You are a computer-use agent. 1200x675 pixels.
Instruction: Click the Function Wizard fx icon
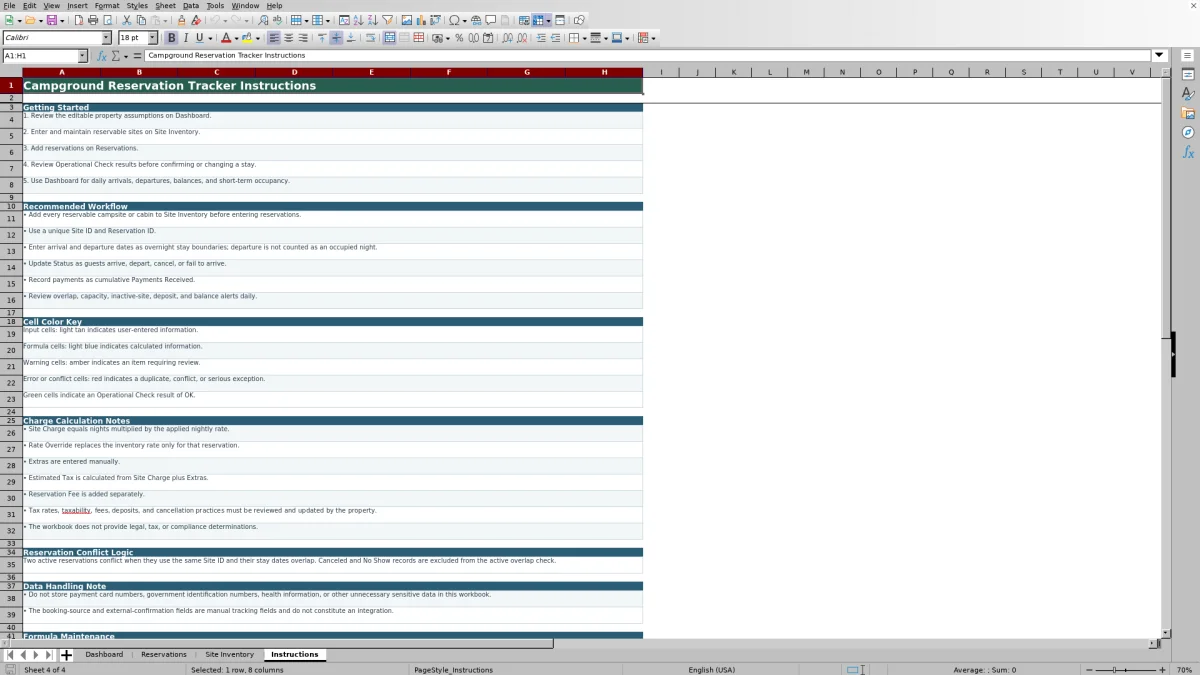(101, 56)
